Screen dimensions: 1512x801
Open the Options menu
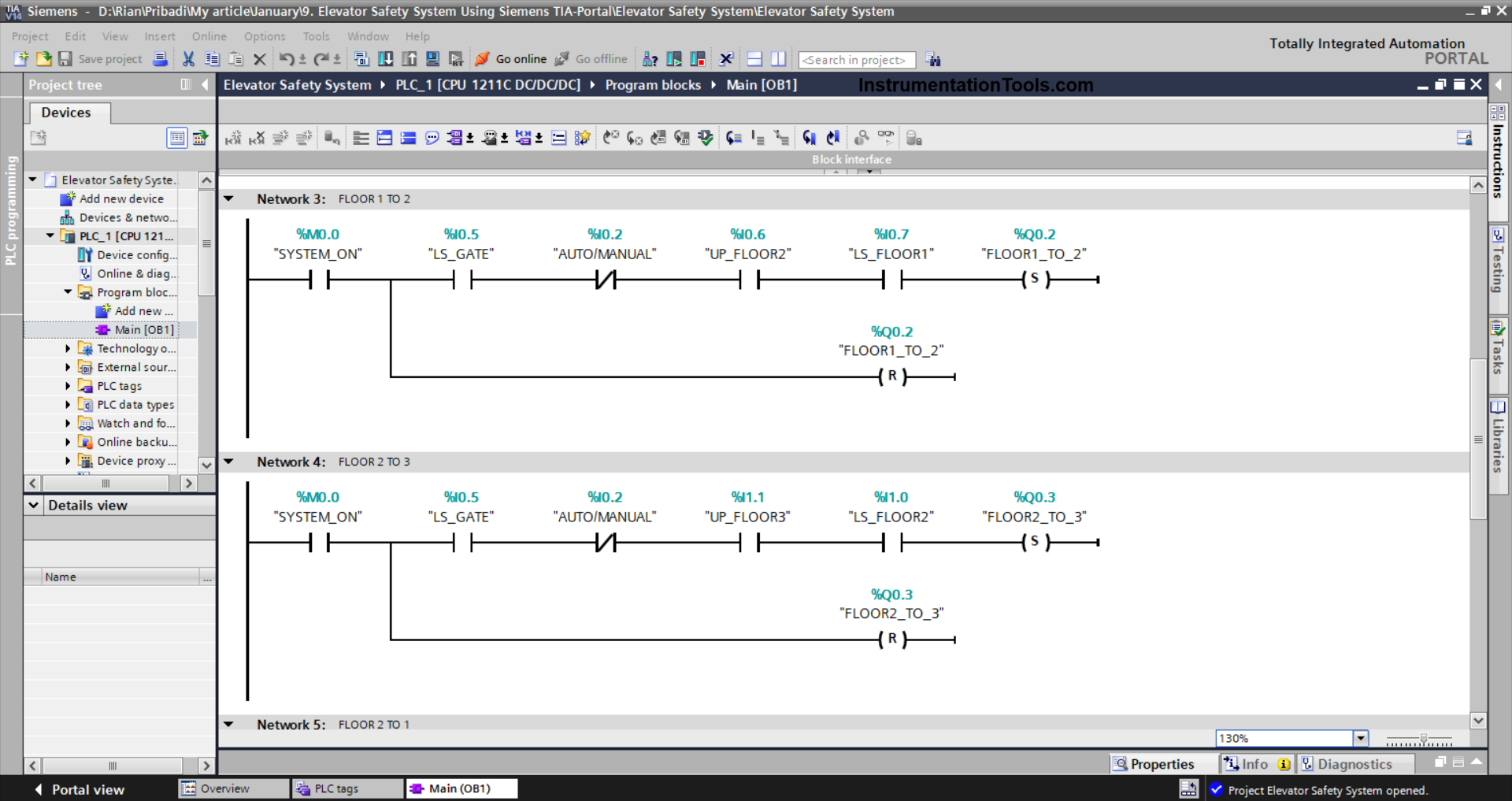(x=265, y=36)
